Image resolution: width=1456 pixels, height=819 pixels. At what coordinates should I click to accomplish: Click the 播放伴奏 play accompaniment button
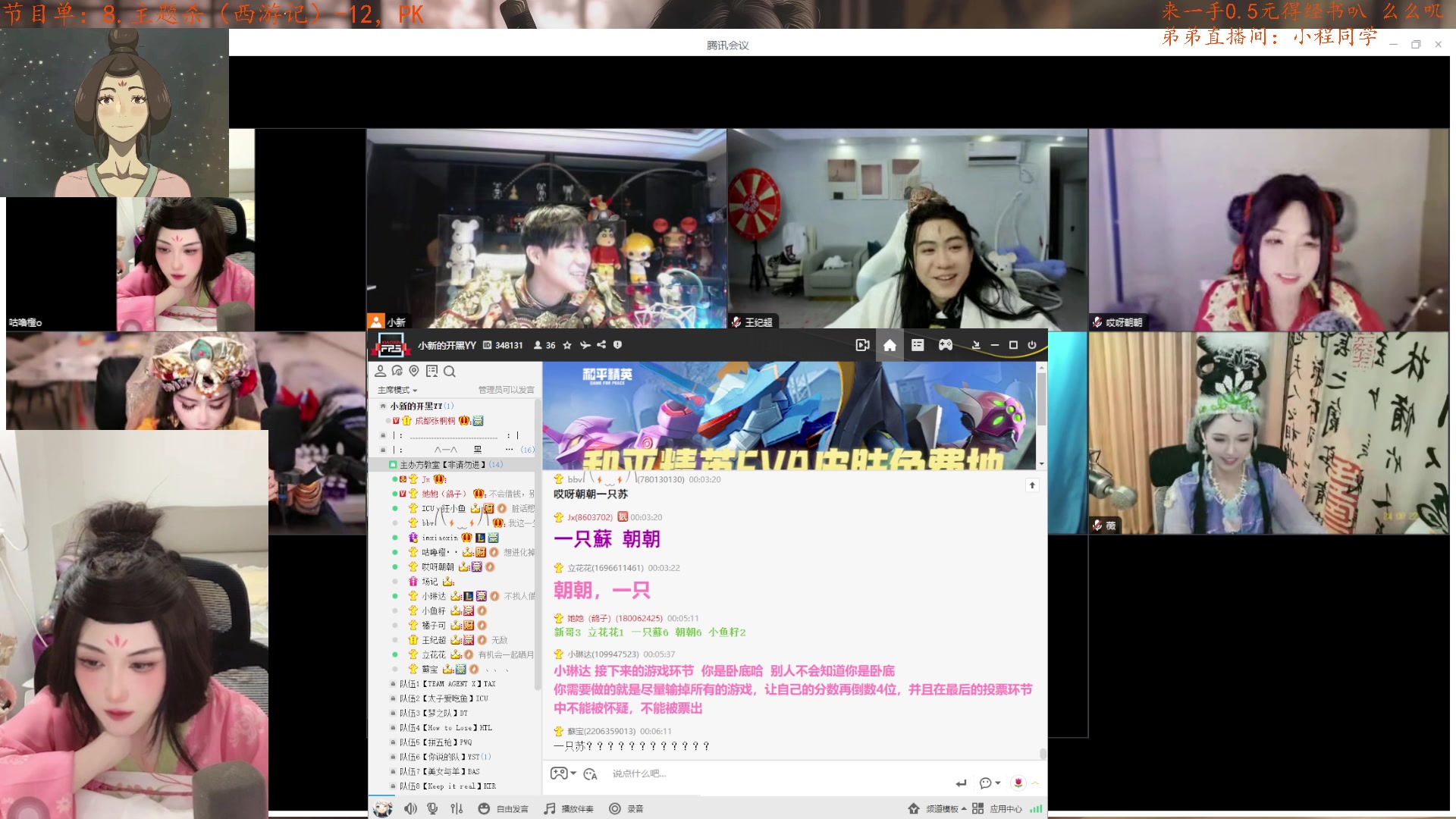569,808
